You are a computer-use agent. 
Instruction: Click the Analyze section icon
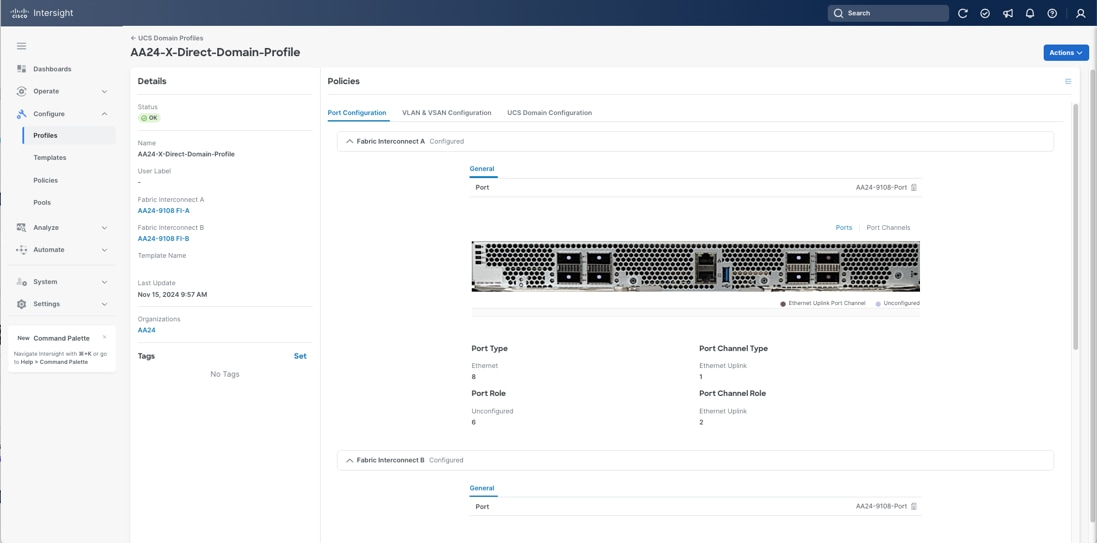[x=21, y=227]
